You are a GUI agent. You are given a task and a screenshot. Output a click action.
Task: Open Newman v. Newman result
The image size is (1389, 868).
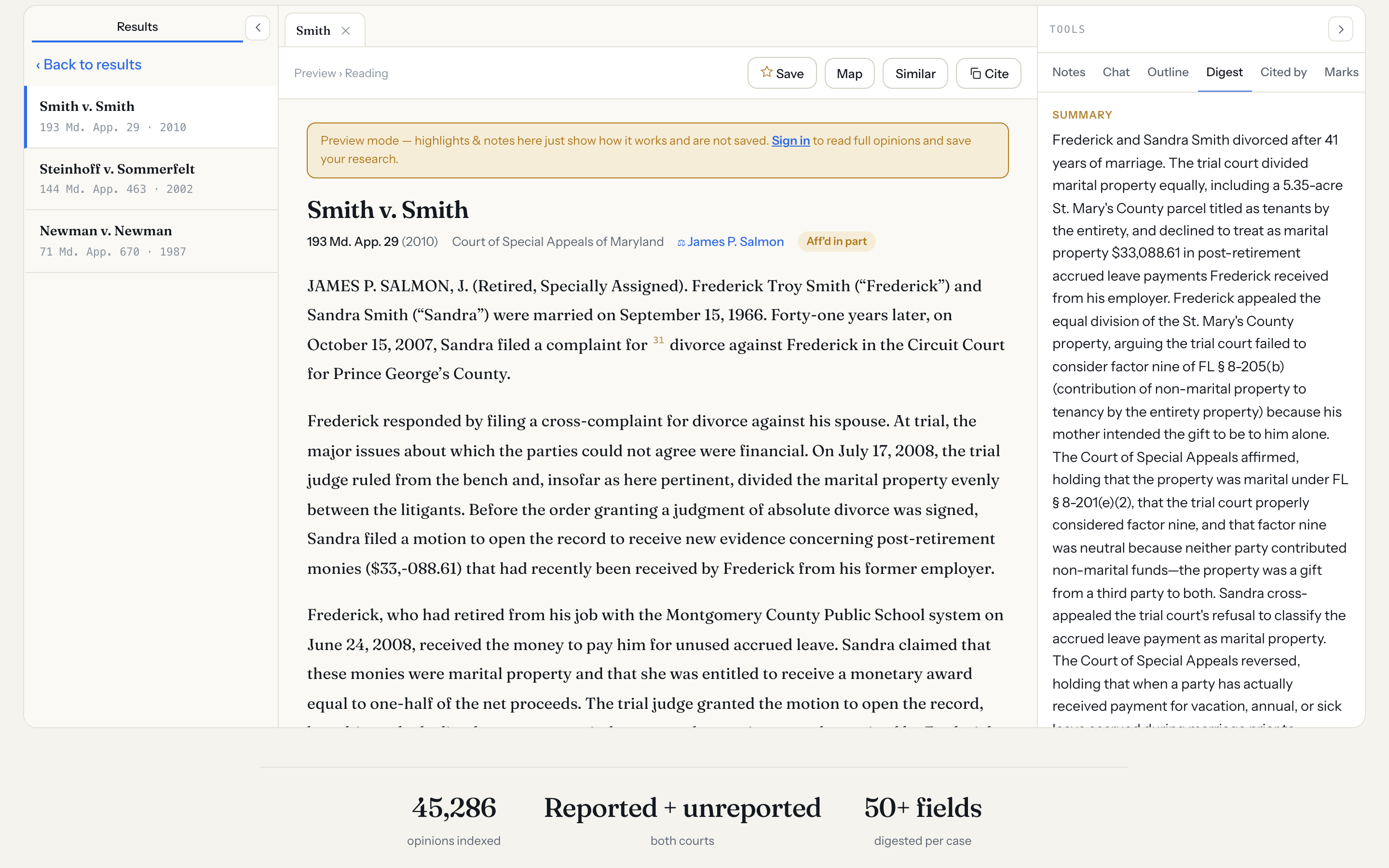[x=151, y=241]
